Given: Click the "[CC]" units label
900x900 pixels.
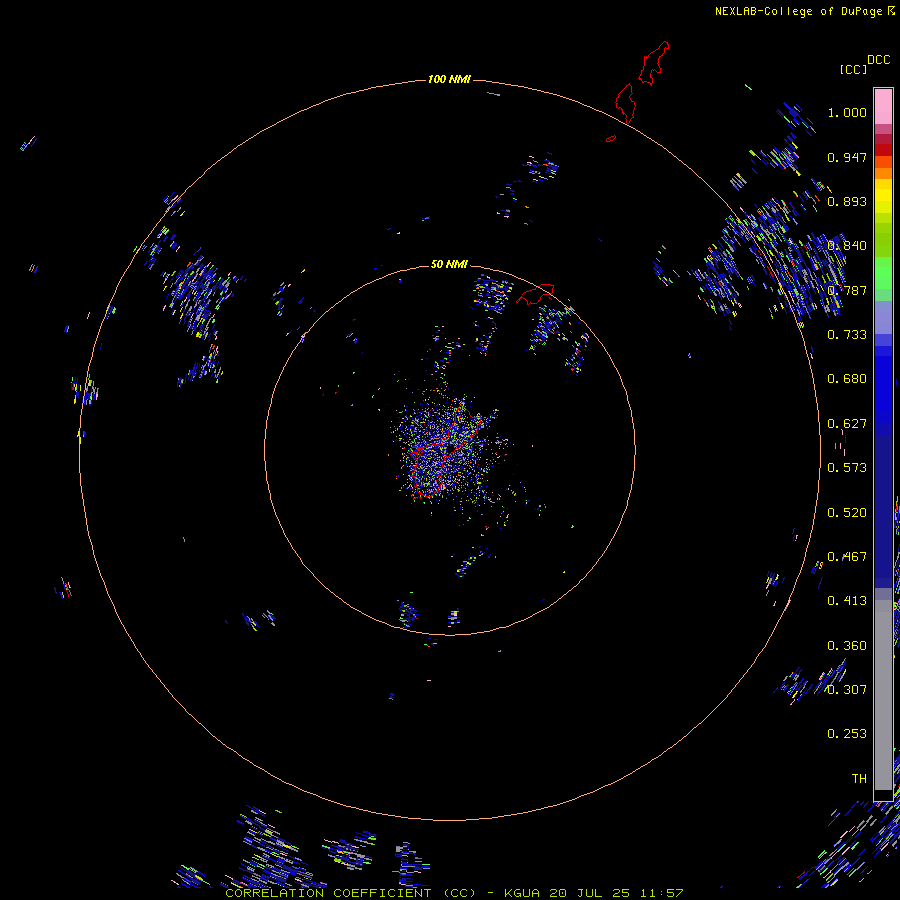Looking at the screenshot, I should pyautogui.click(x=853, y=69).
